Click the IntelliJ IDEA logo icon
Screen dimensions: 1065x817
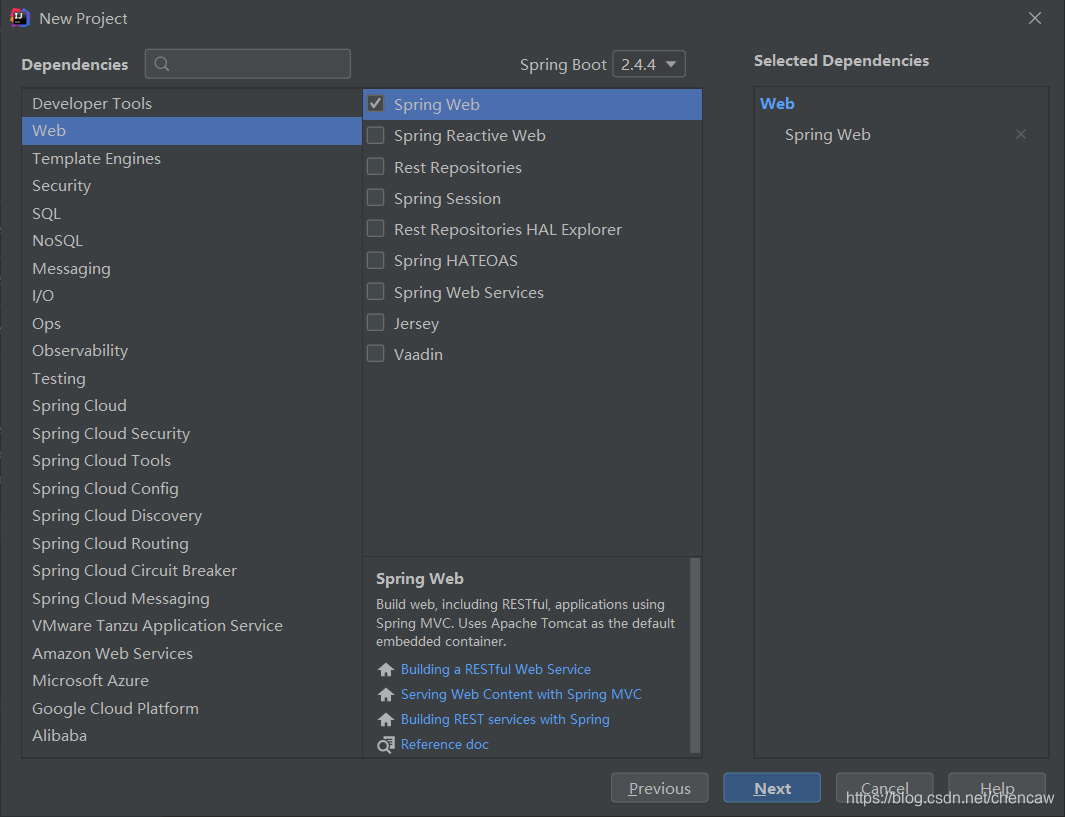tap(20, 18)
